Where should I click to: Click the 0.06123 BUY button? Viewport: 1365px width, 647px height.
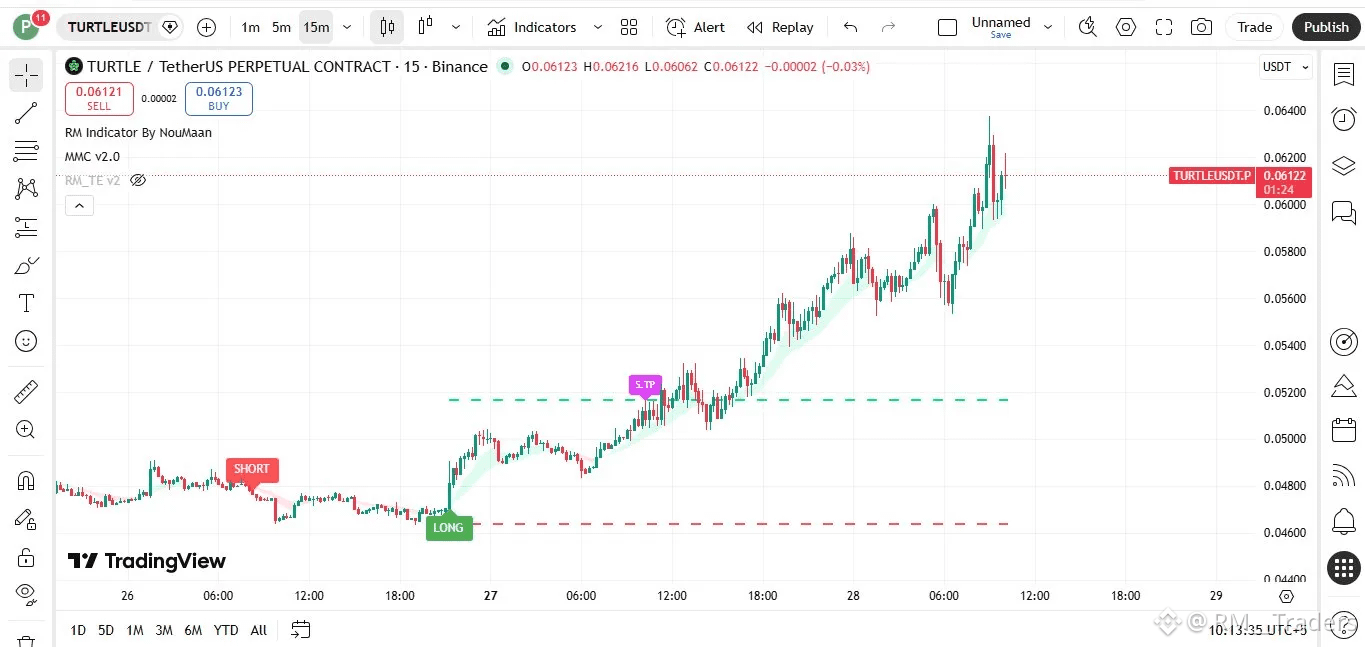pyautogui.click(x=219, y=98)
